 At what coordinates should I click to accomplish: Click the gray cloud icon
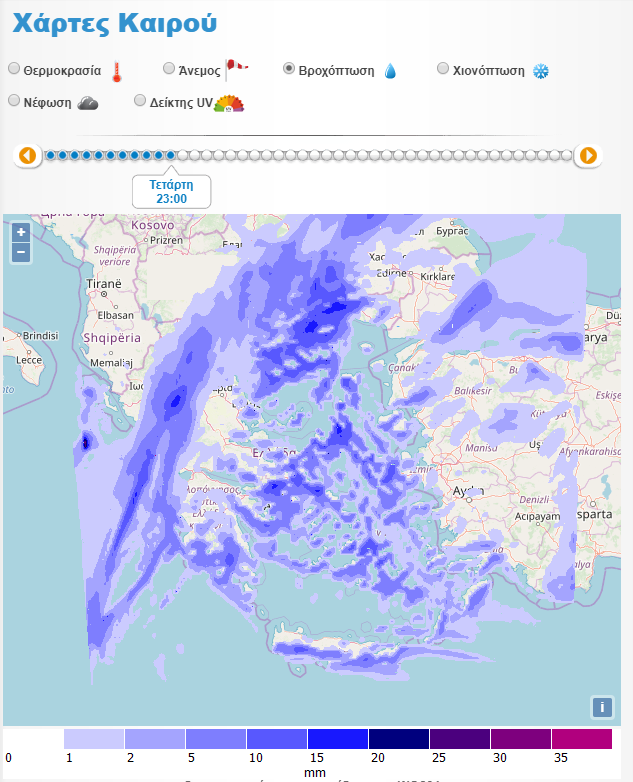coord(88,103)
